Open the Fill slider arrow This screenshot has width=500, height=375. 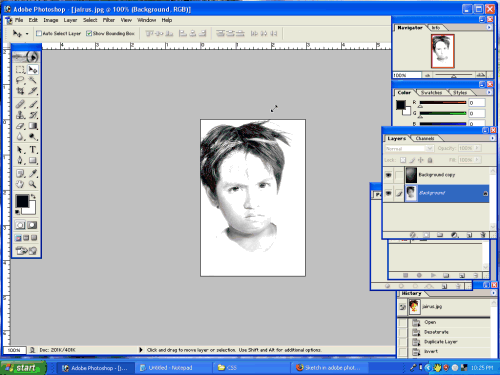(x=477, y=160)
